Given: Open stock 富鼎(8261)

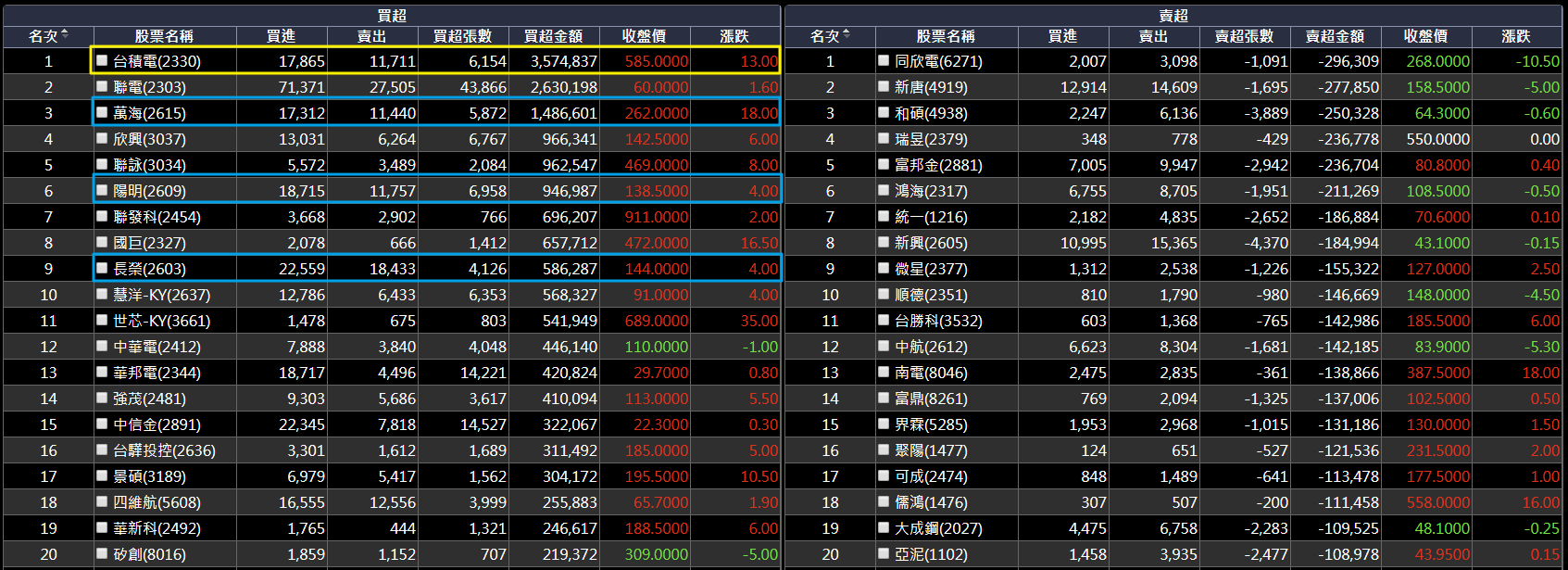Looking at the screenshot, I should (x=931, y=399).
